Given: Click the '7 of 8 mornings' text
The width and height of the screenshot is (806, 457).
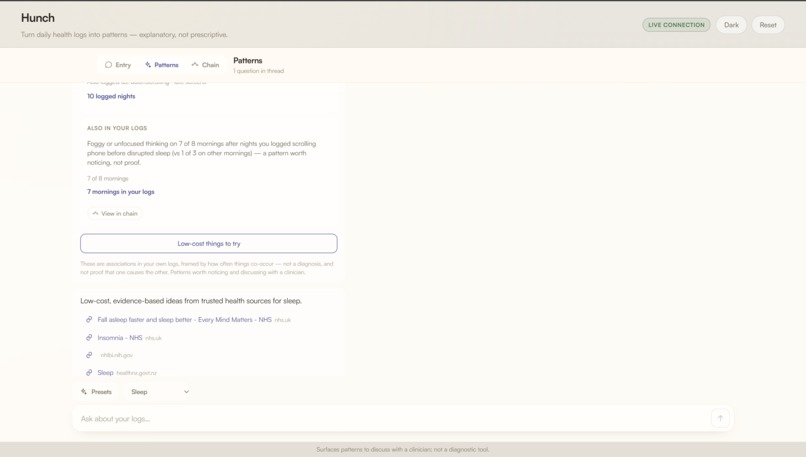Looking at the screenshot, I should pyautogui.click(x=107, y=178).
